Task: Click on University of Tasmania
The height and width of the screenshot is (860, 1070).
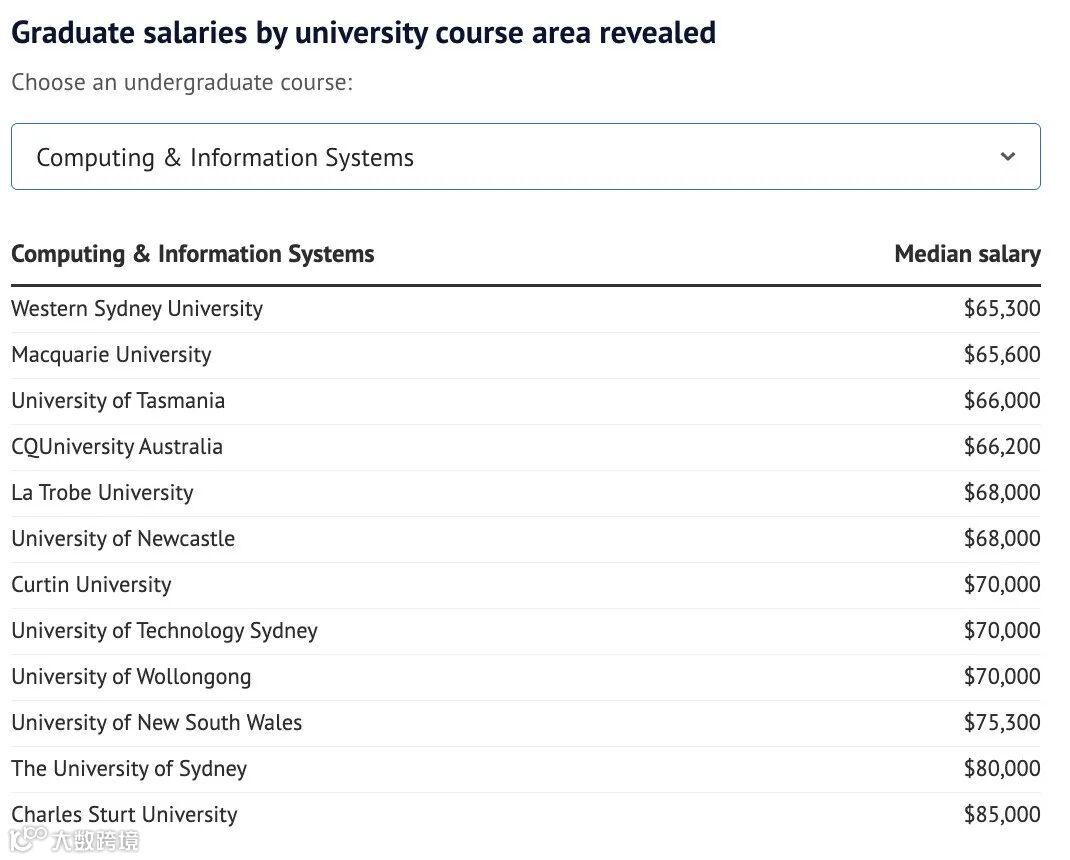Action: (x=118, y=400)
